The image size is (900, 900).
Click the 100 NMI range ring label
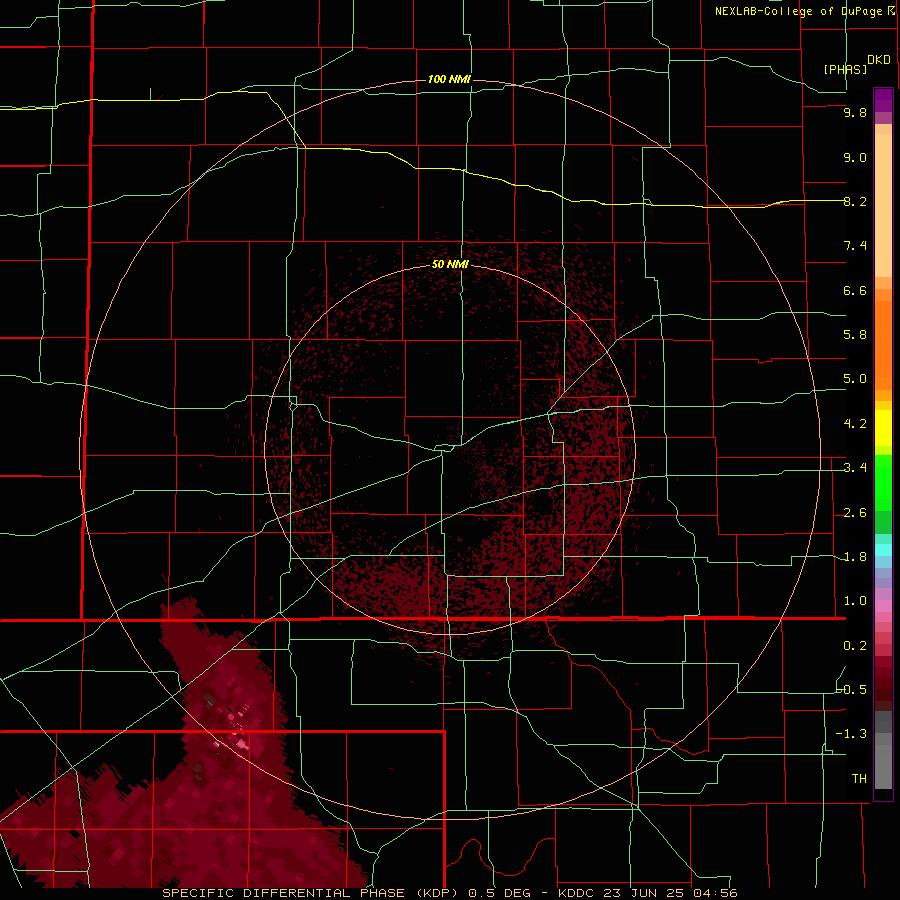(449, 79)
